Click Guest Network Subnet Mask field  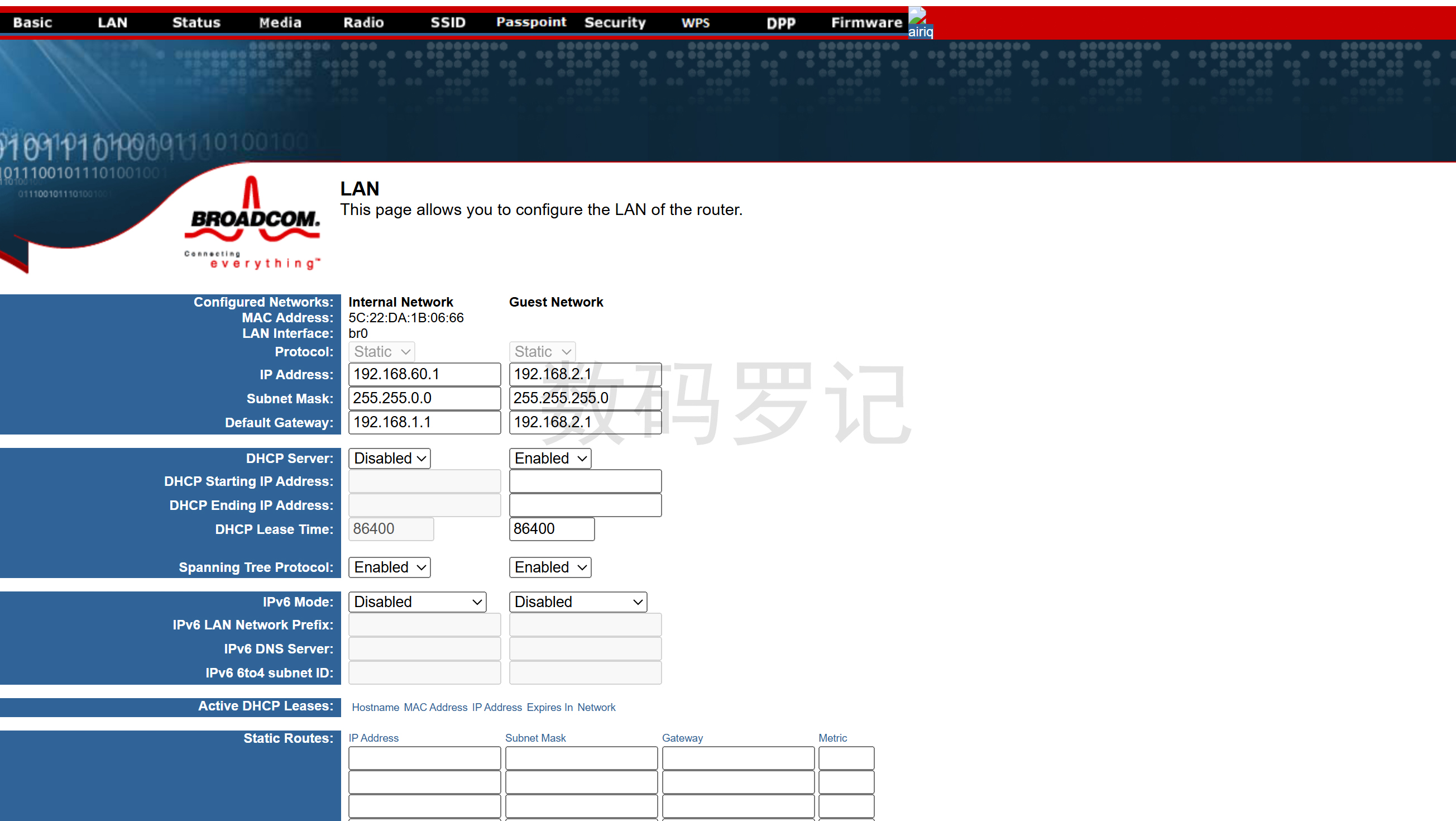(585, 398)
